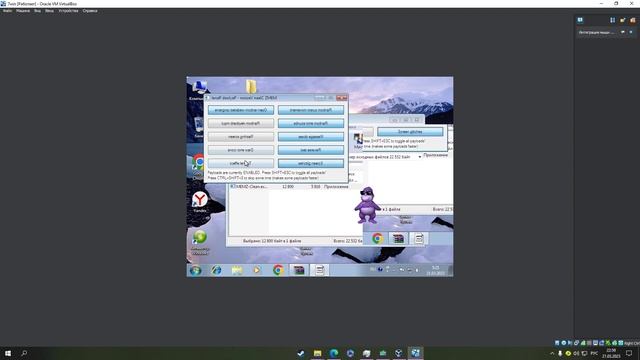Open Windows Explorer from the guest taskbar
Image resolution: width=640 pixels, height=360 pixels.
[237, 270]
